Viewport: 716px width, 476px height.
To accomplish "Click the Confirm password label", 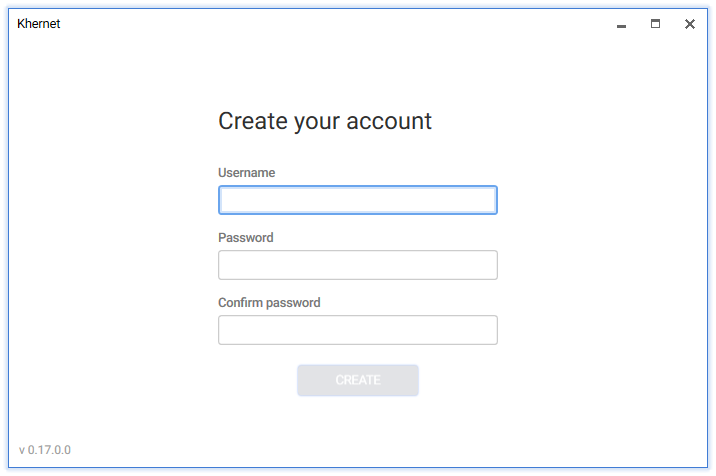I will [x=269, y=303].
